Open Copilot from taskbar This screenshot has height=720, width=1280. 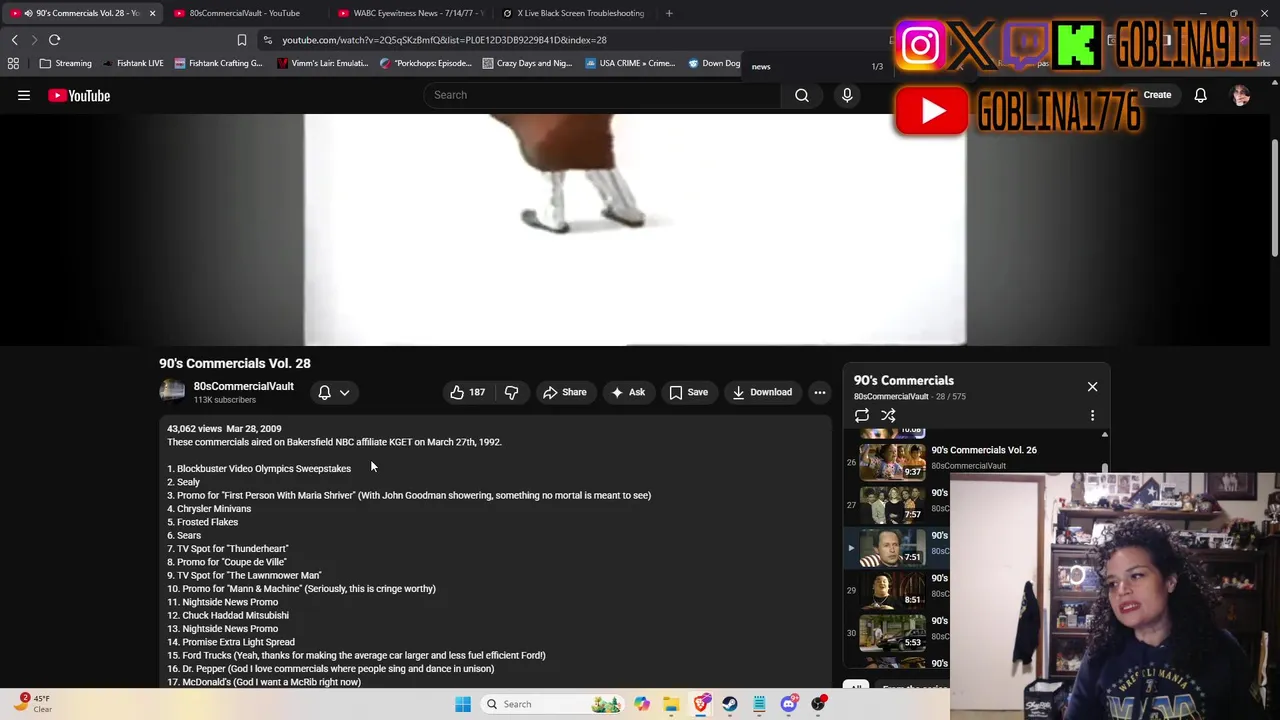[642, 704]
